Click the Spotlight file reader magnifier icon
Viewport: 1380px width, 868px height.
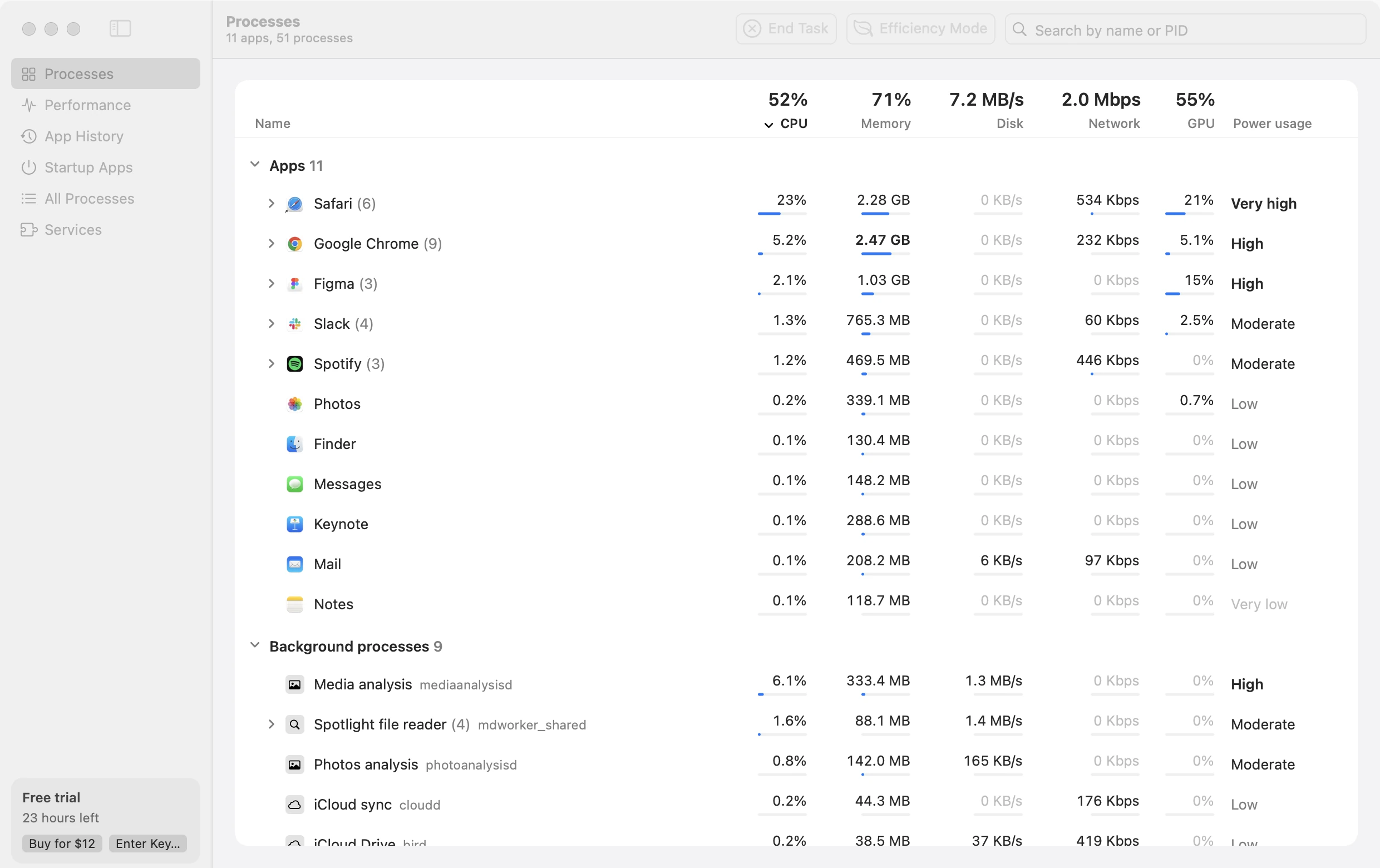tap(294, 725)
